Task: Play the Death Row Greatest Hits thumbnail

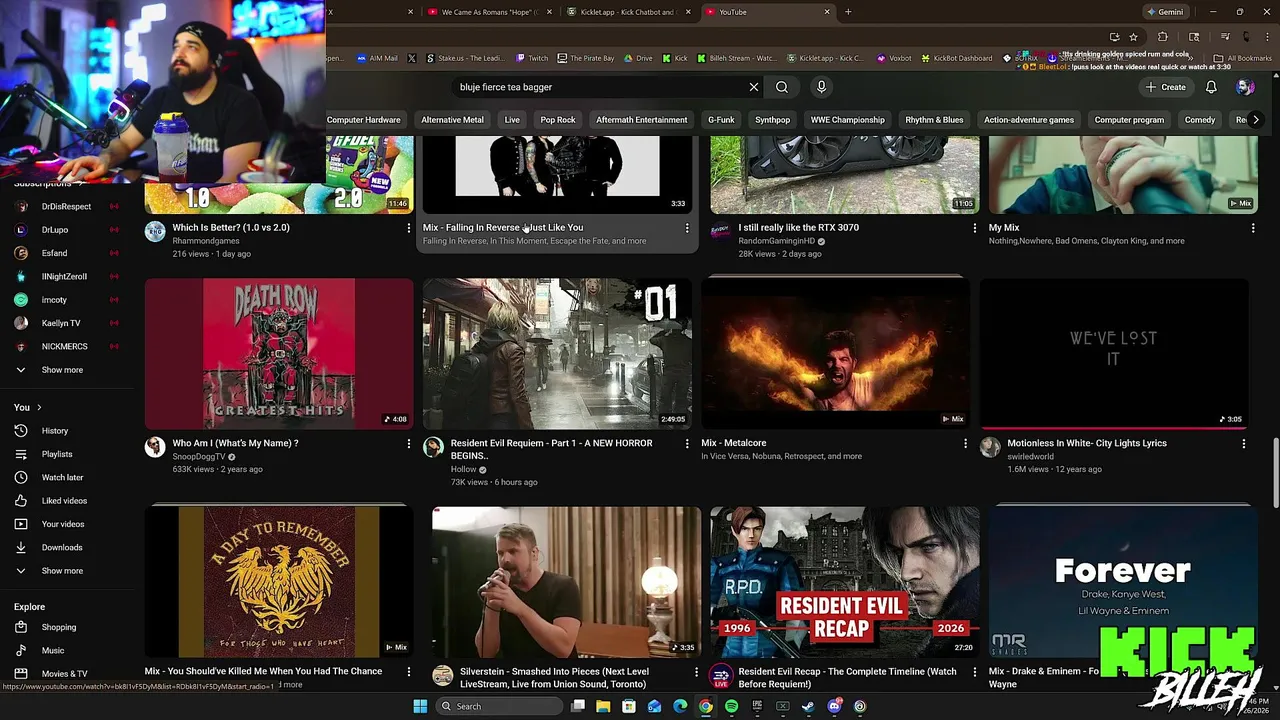Action: [279, 353]
